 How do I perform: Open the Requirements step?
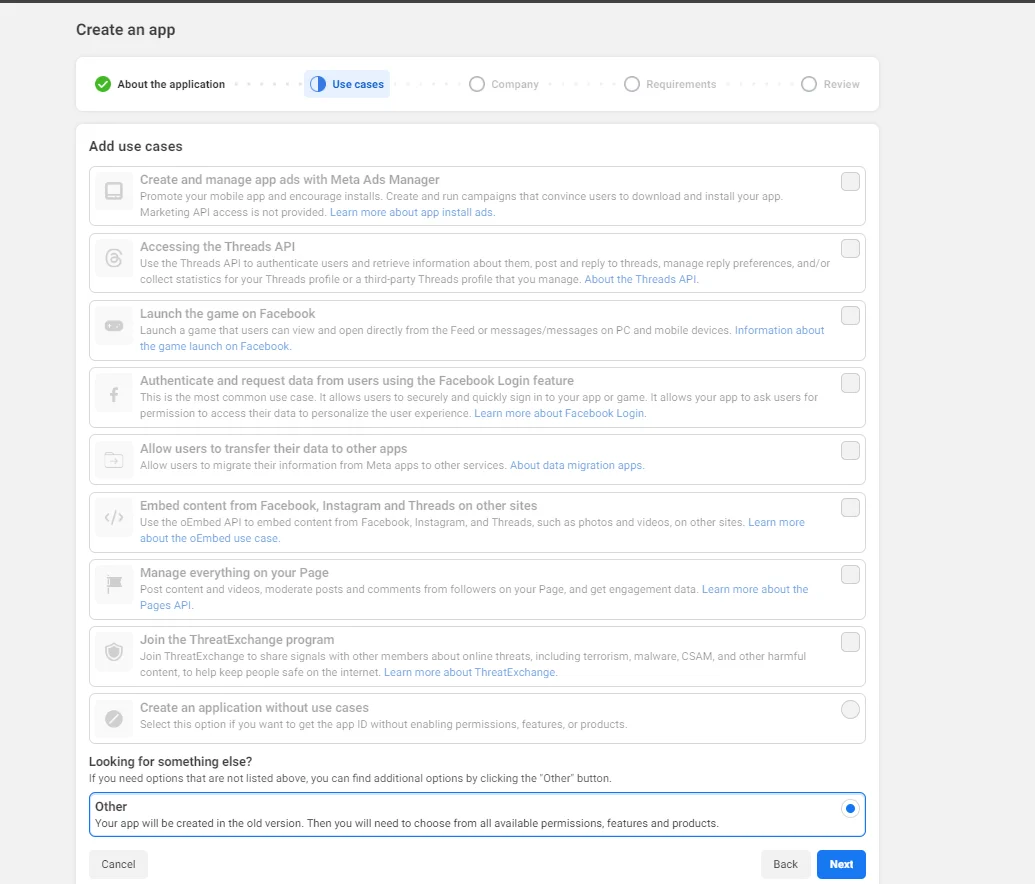click(x=670, y=84)
